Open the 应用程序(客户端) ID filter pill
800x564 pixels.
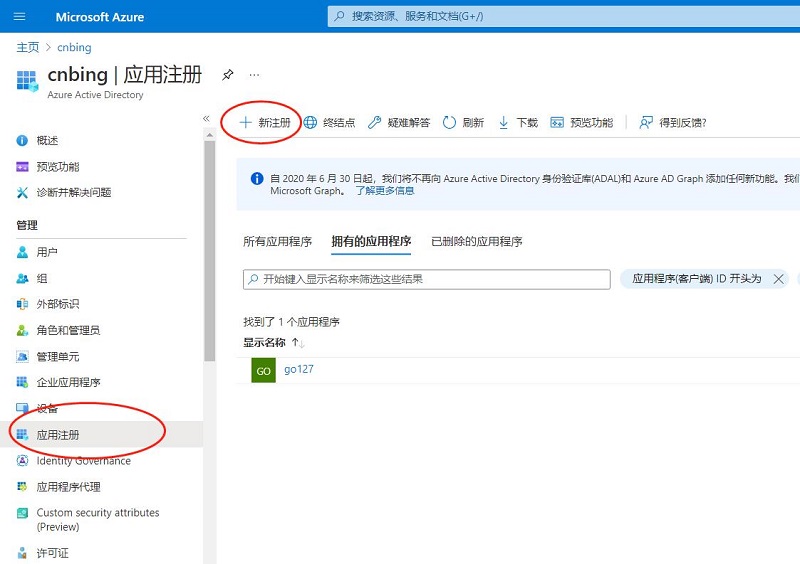(696, 279)
